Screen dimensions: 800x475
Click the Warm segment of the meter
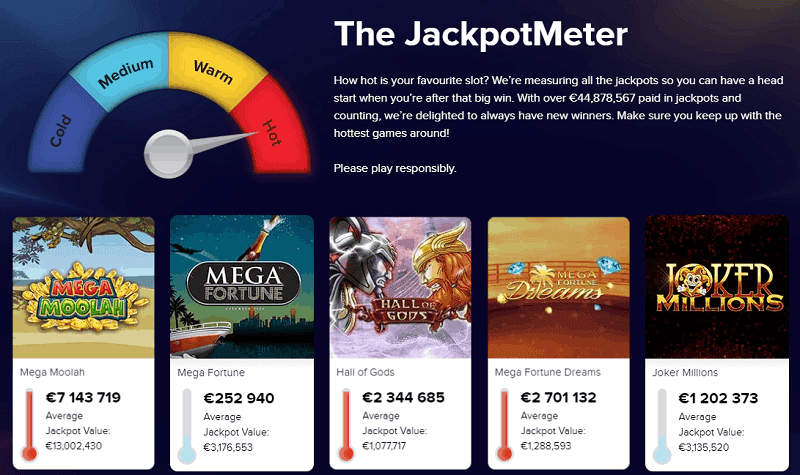pos(213,69)
